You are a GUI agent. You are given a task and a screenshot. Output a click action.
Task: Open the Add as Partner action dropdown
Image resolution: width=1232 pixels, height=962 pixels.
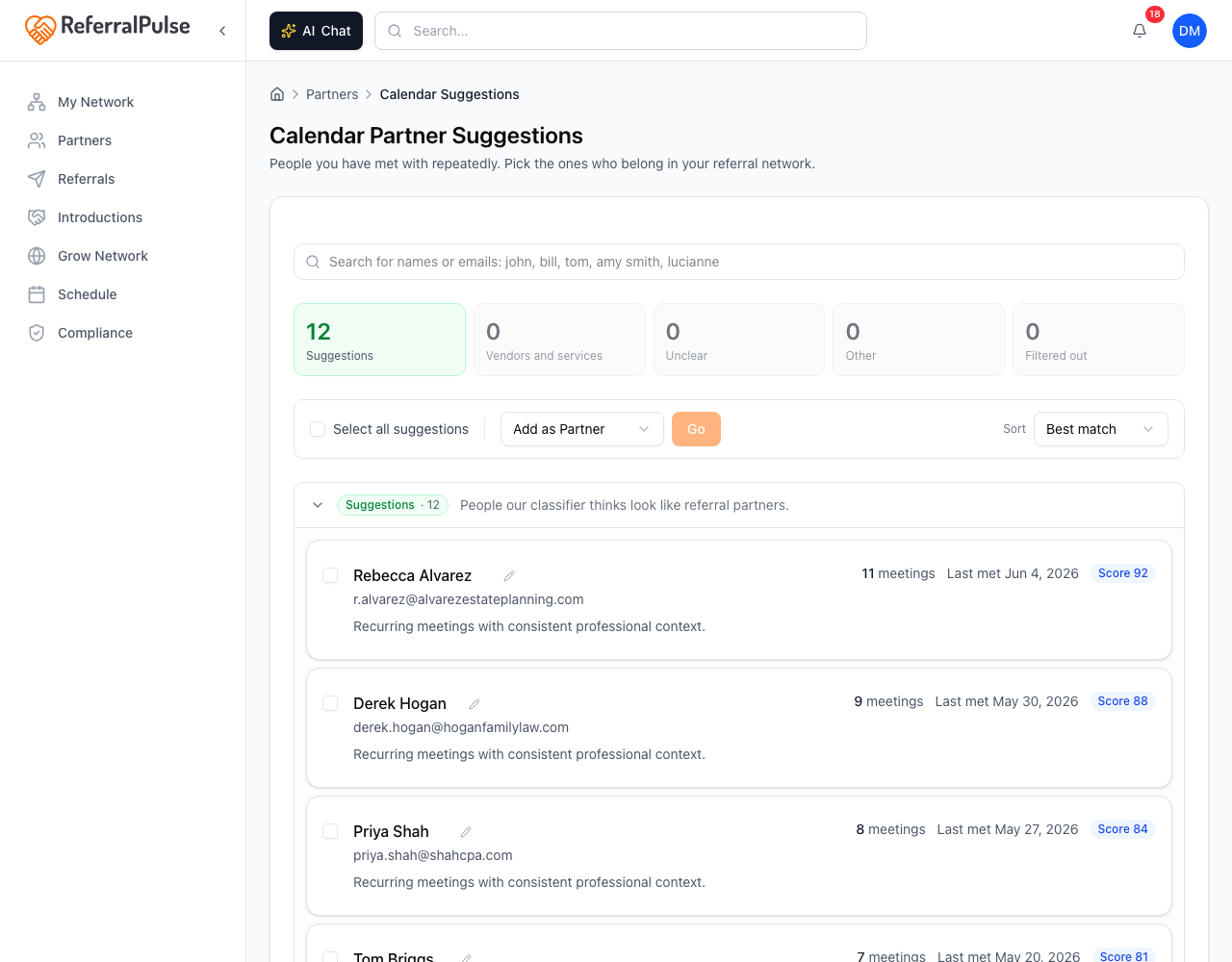click(x=582, y=429)
